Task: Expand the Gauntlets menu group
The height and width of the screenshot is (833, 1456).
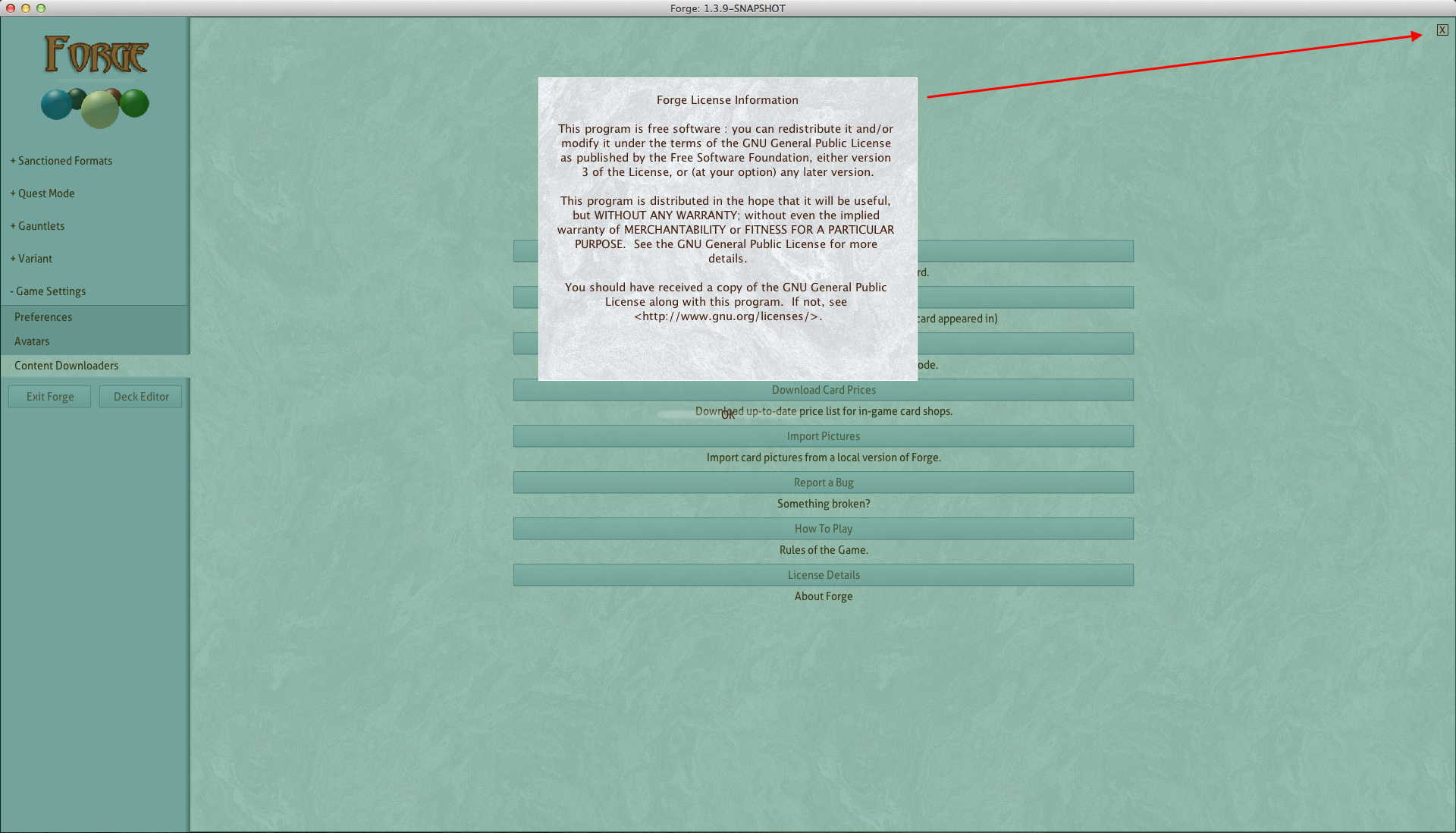Action: point(40,226)
